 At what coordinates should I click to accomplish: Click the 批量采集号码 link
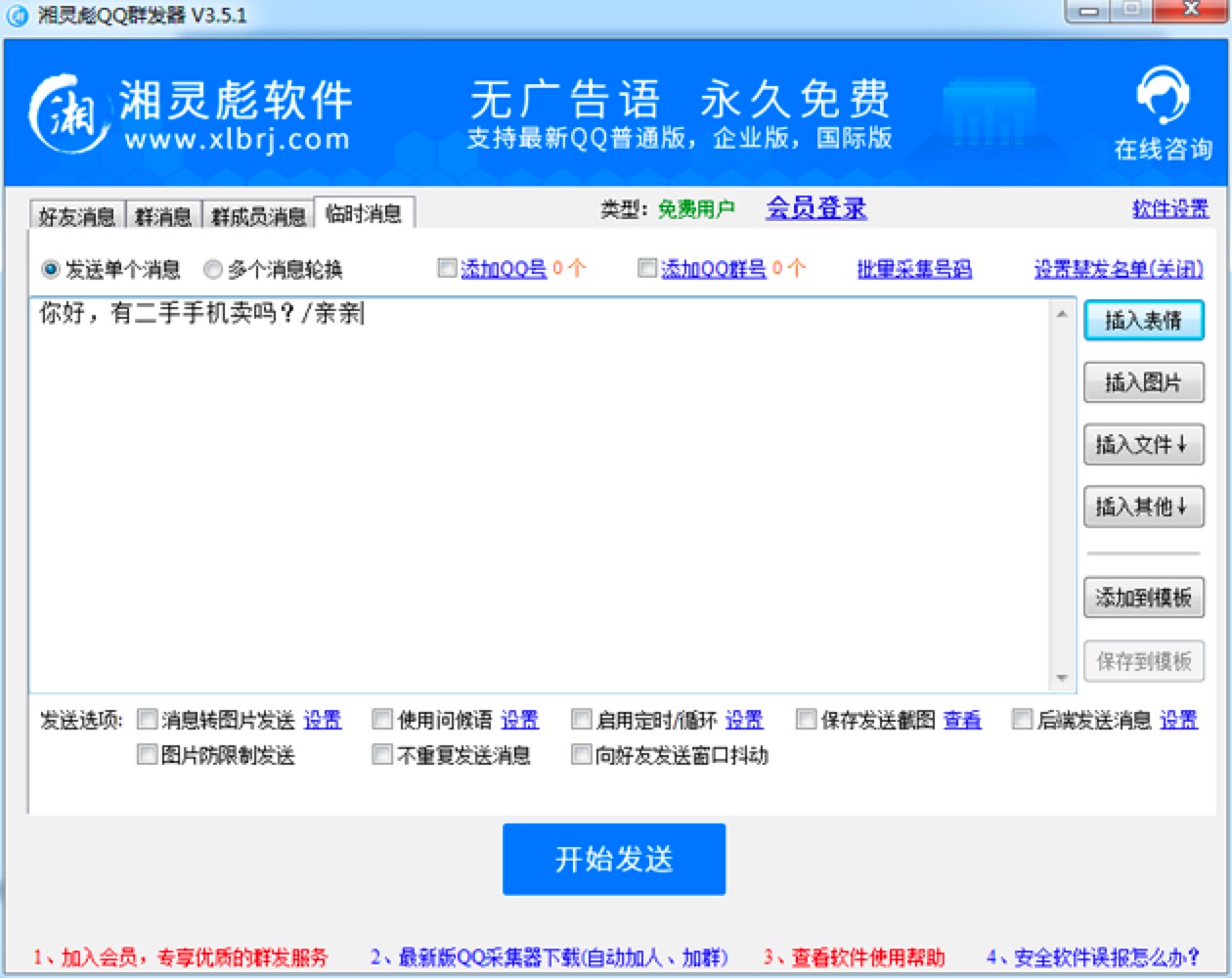914,269
